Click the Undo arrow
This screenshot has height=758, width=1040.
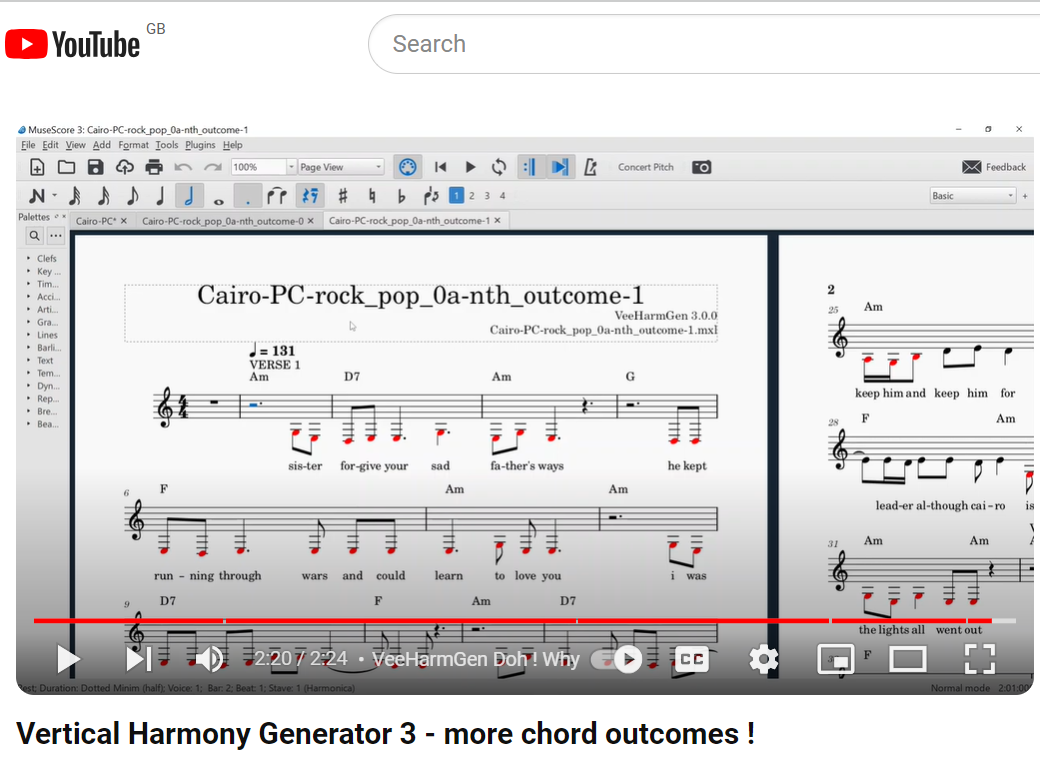pyautogui.click(x=183, y=167)
